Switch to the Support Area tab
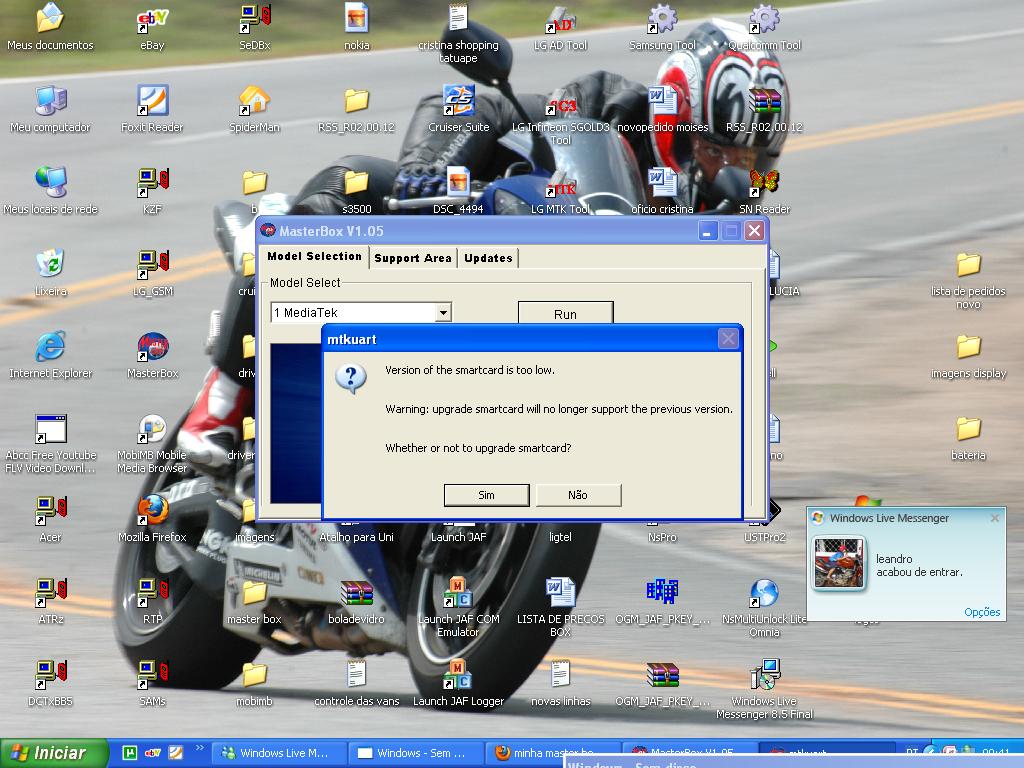The width and height of the screenshot is (1024, 768). [413, 258]
